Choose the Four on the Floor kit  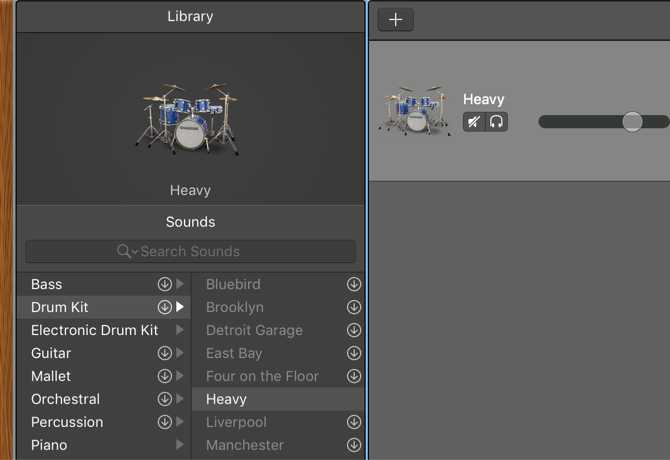(x=262, y=377)
